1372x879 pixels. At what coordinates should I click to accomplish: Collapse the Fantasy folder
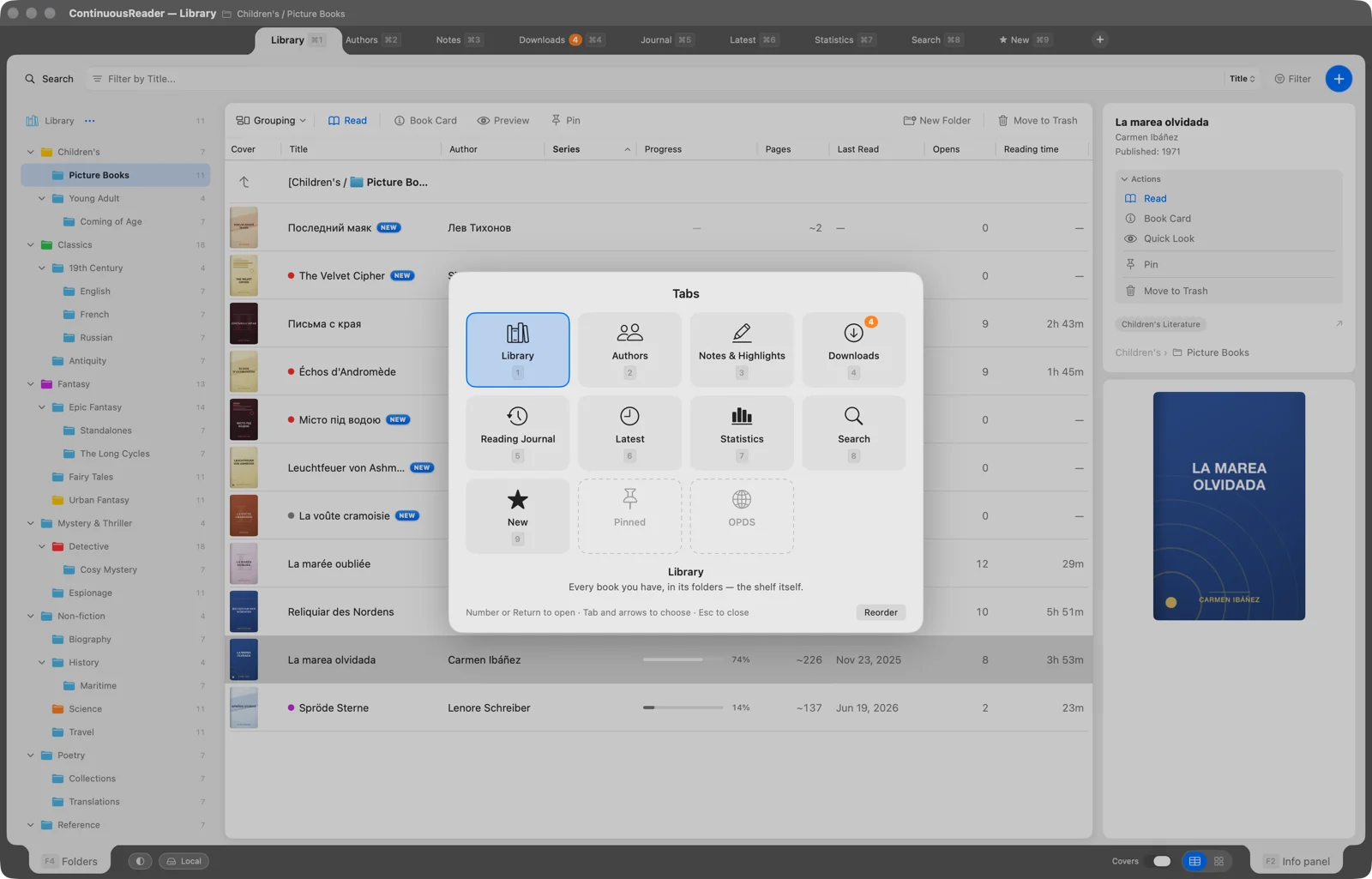31,384
